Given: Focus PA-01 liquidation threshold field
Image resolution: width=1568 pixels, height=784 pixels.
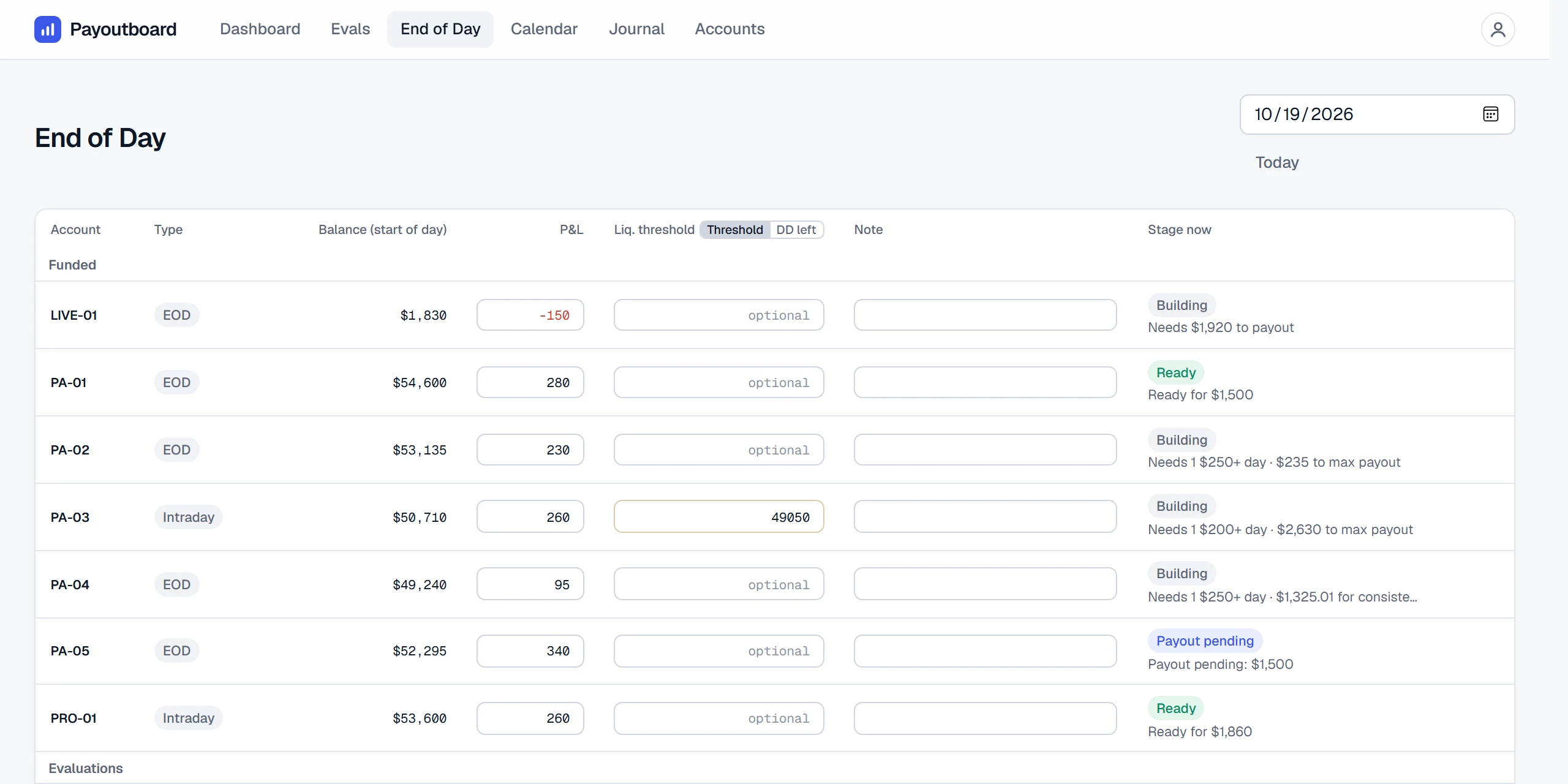Looking at the screenshot, I should [719, 382].
